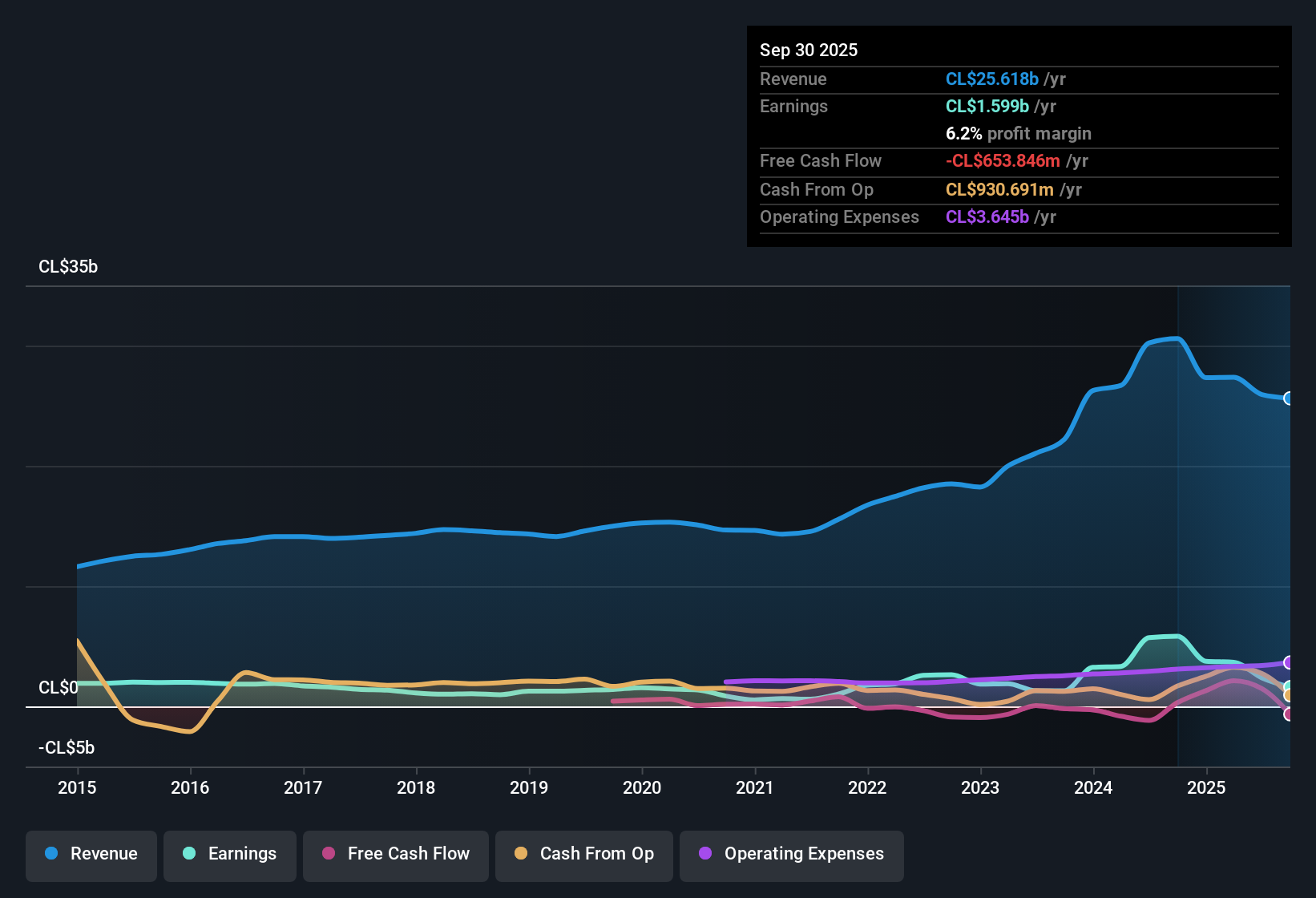Select the 2025 label on the x-axis
The image size is (1316, 898).
pyautogui.click(x=1207, y=788)
